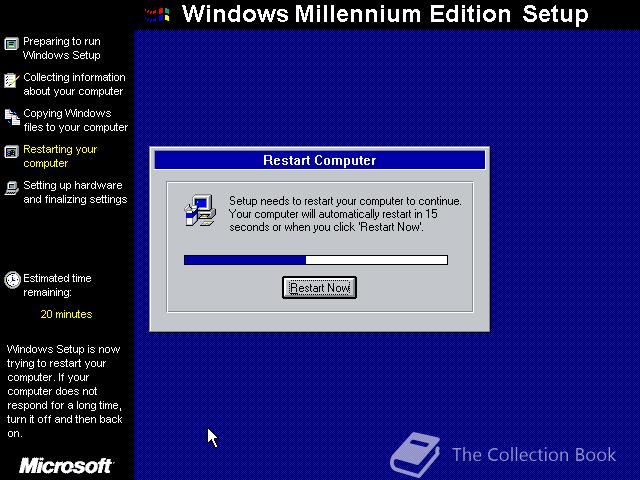Click the Estimated time remaining clock icon
This screenshot has height=480, width=640.
pyautogui.click(x=12, y=280)
